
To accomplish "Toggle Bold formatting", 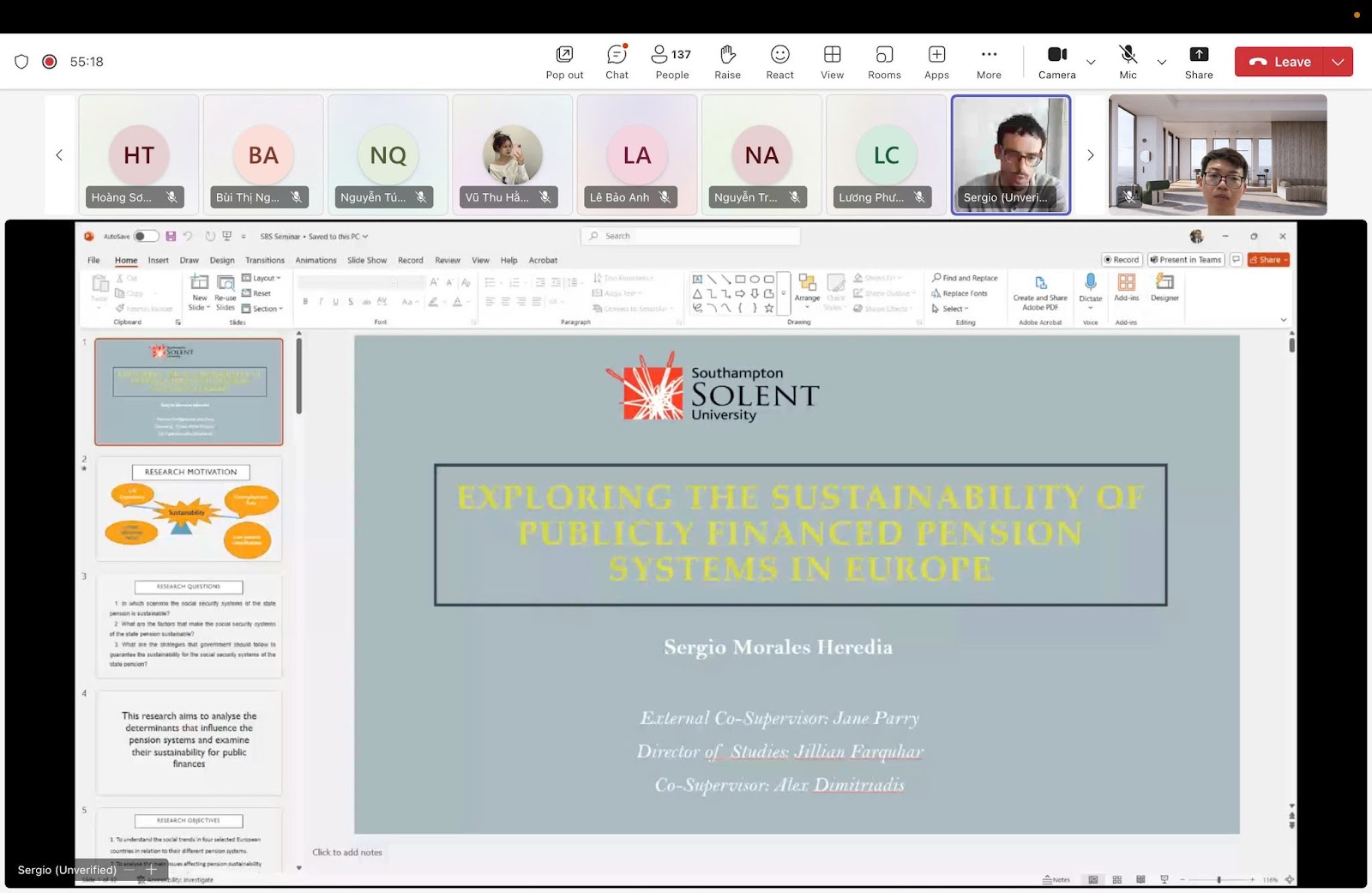I will (x=305, y=302).
